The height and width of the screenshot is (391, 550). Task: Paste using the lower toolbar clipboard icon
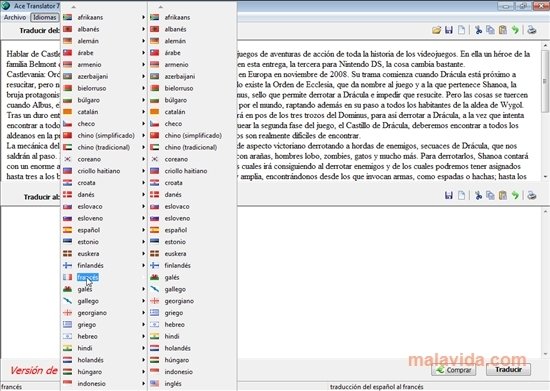[x=503, y=195]
